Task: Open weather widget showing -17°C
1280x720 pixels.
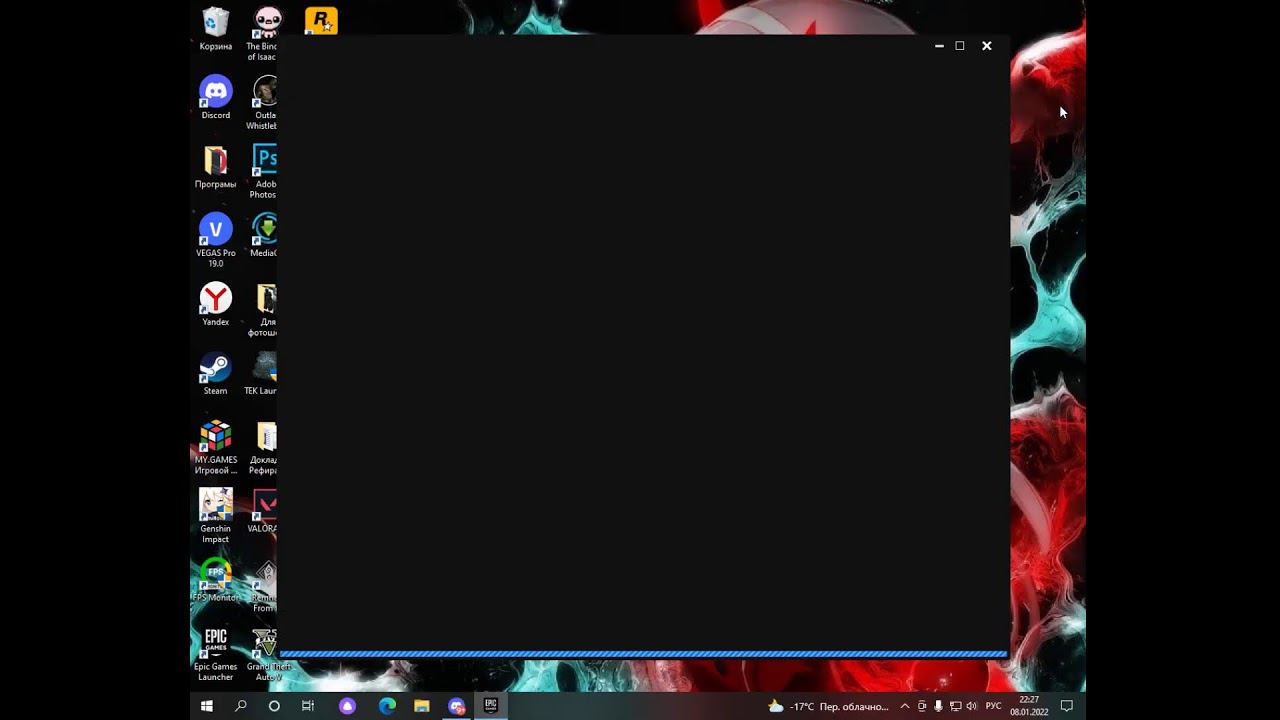Action: click(x=828, y=706)
